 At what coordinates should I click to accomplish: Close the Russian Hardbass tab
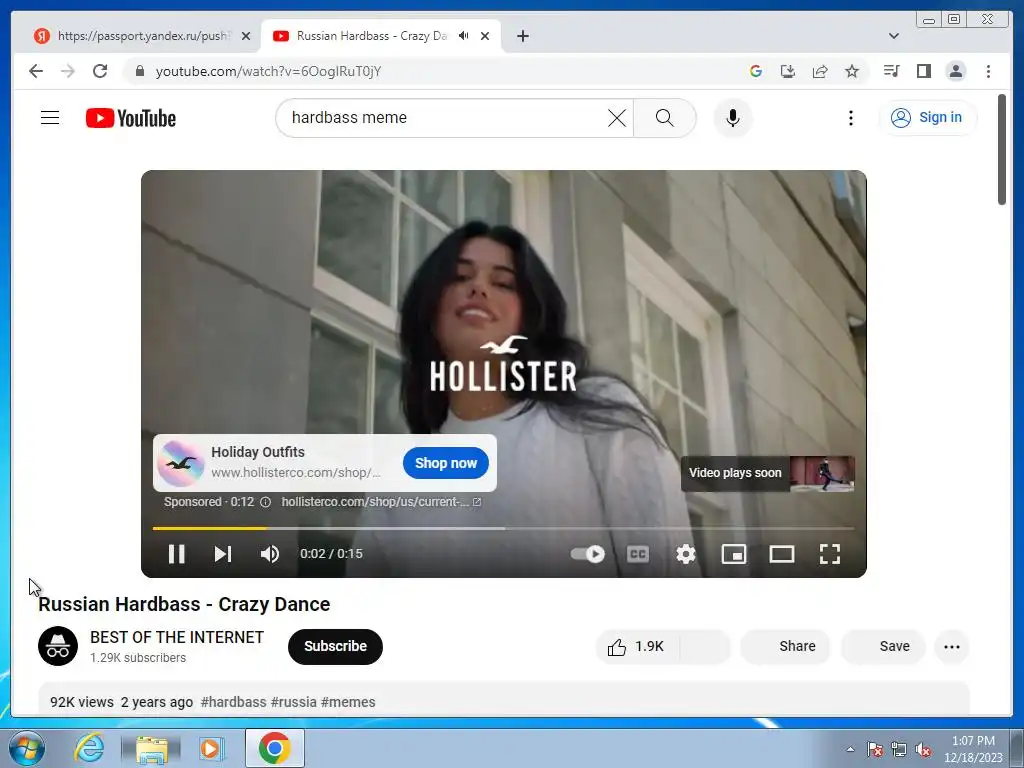point(485,36)
